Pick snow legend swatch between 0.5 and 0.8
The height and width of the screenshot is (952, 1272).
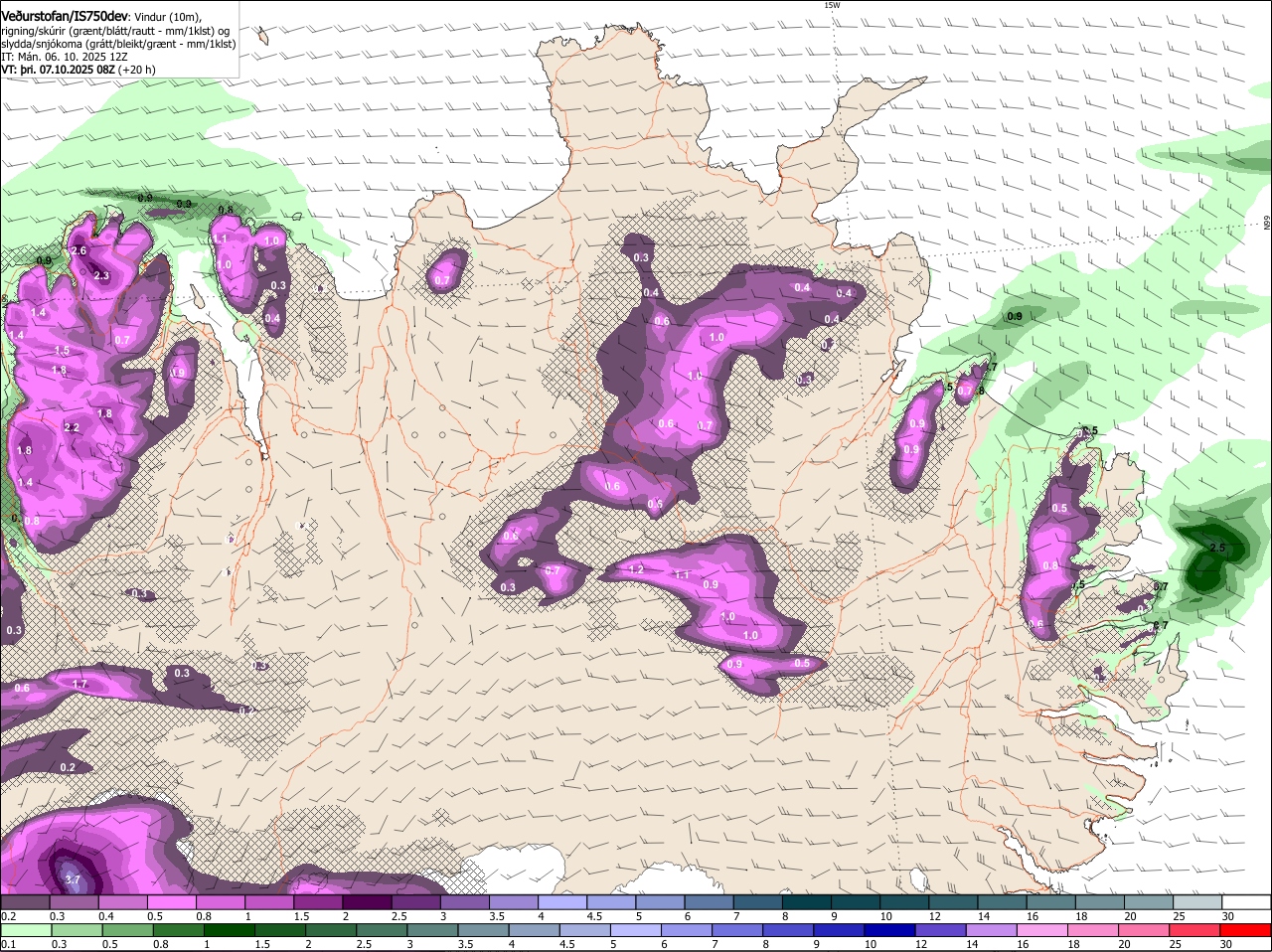coord(171,902)
